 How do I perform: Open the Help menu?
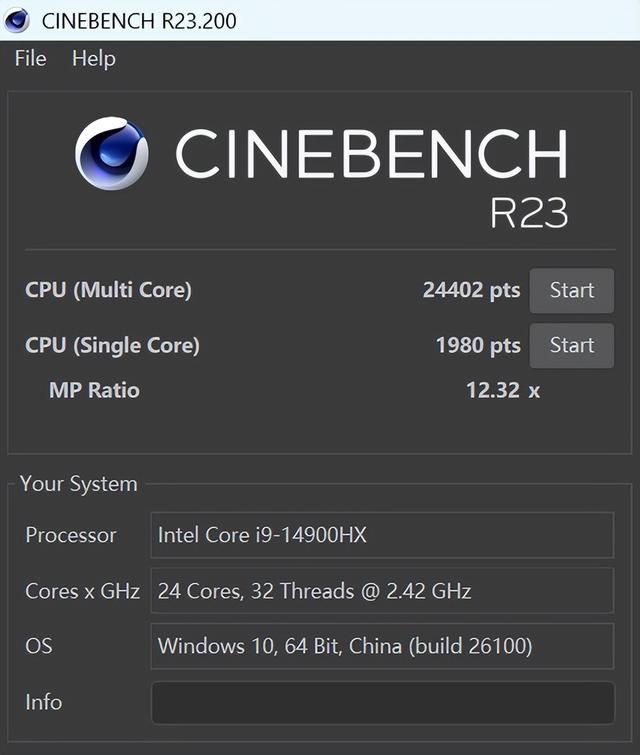coord(93,59)
